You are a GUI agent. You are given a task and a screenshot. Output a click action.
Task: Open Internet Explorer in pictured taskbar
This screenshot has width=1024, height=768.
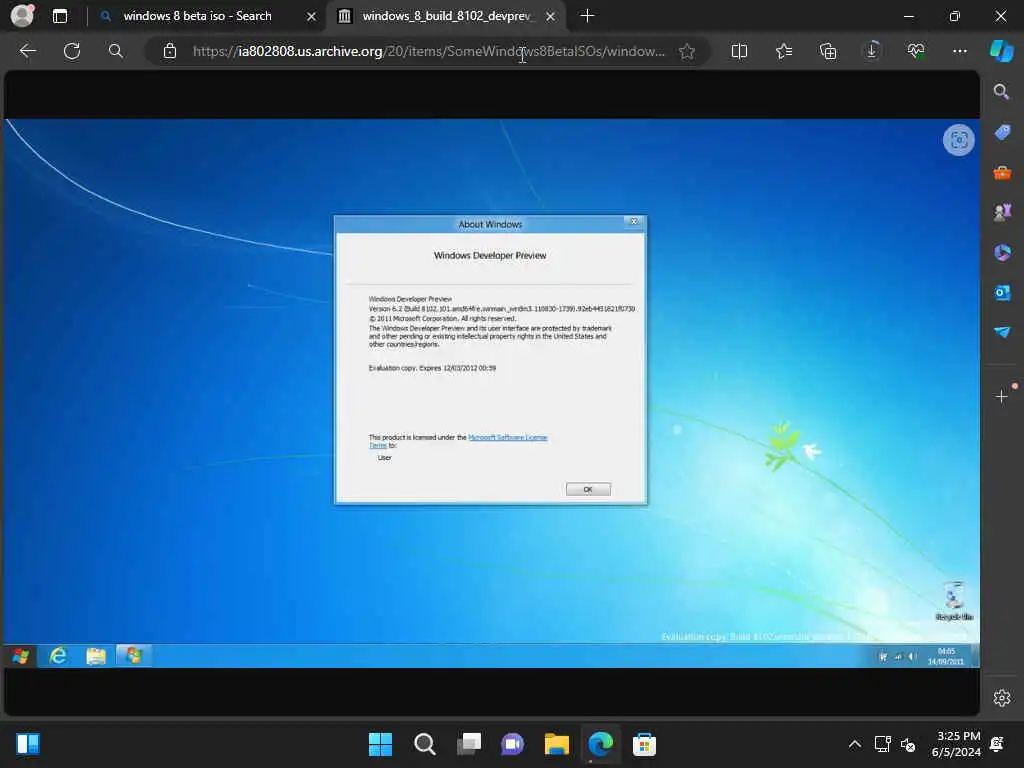coord(58,656)
